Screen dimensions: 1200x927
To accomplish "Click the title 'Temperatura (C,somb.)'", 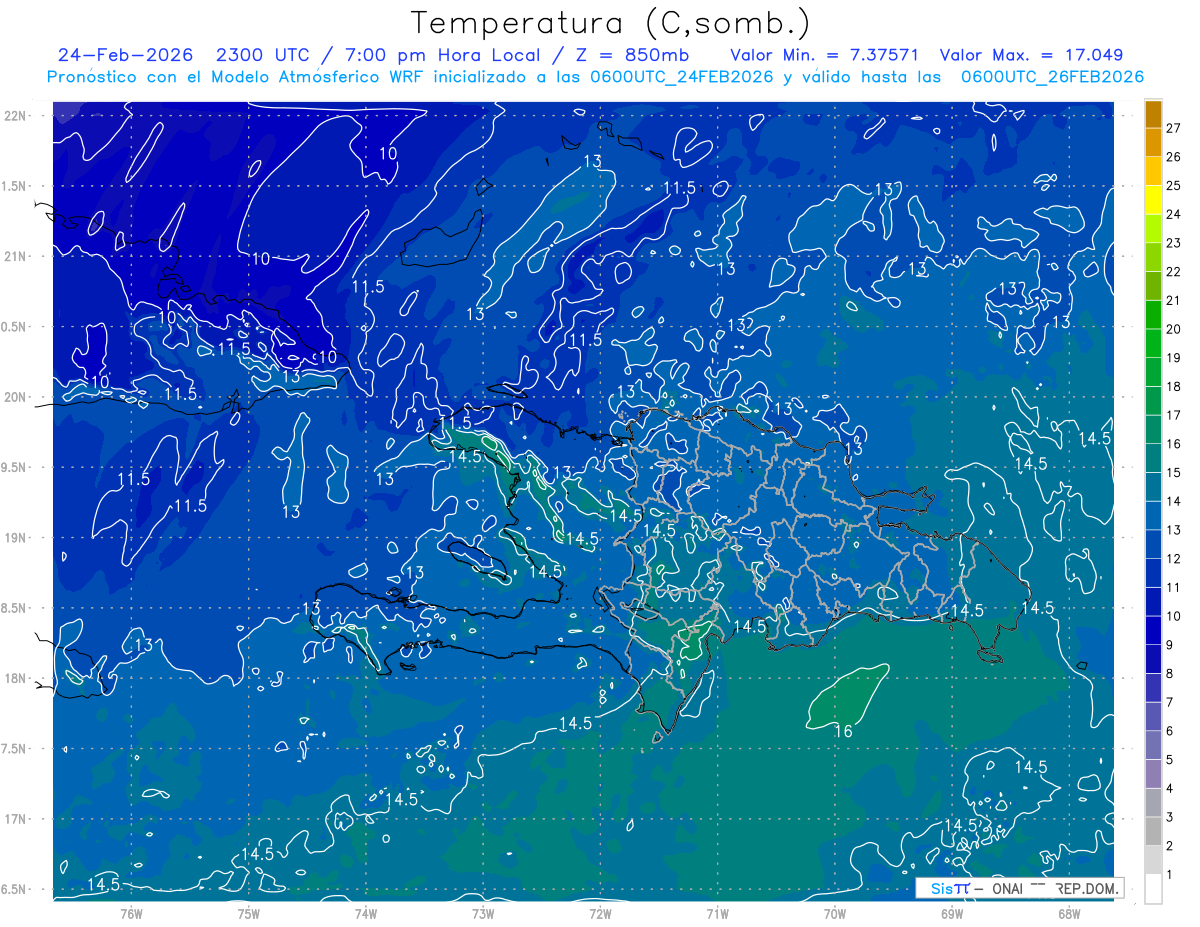I will 610,24.
